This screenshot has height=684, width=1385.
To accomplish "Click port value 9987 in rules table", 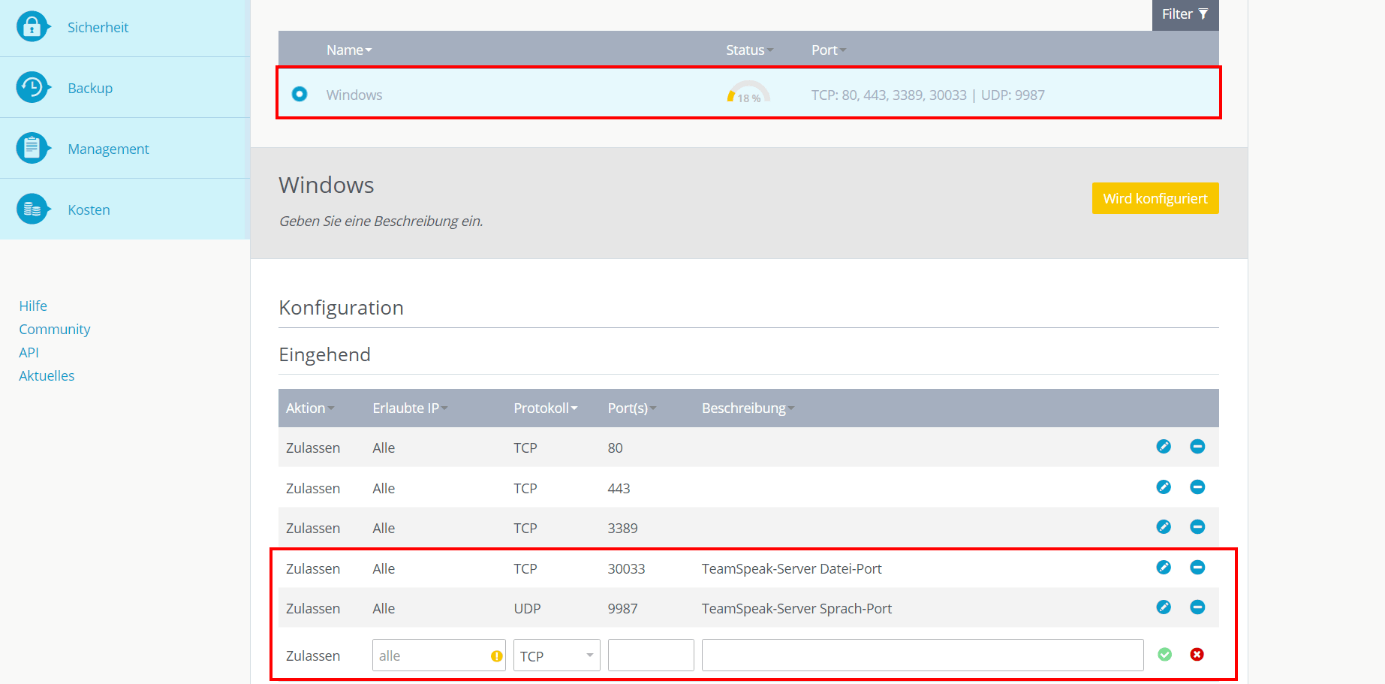I will [x=623, y=608].
